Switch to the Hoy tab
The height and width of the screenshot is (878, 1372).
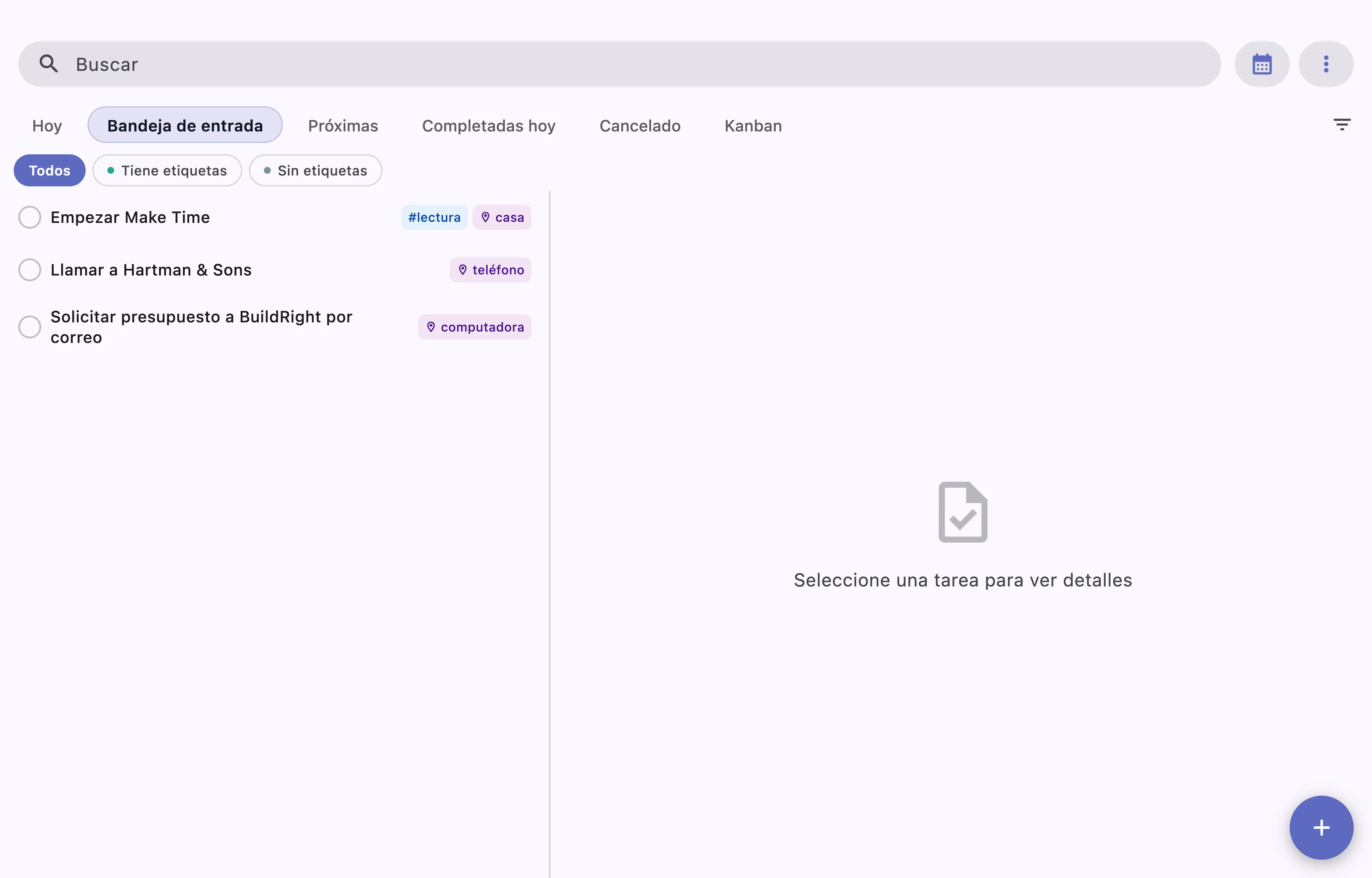click(47, 125)
